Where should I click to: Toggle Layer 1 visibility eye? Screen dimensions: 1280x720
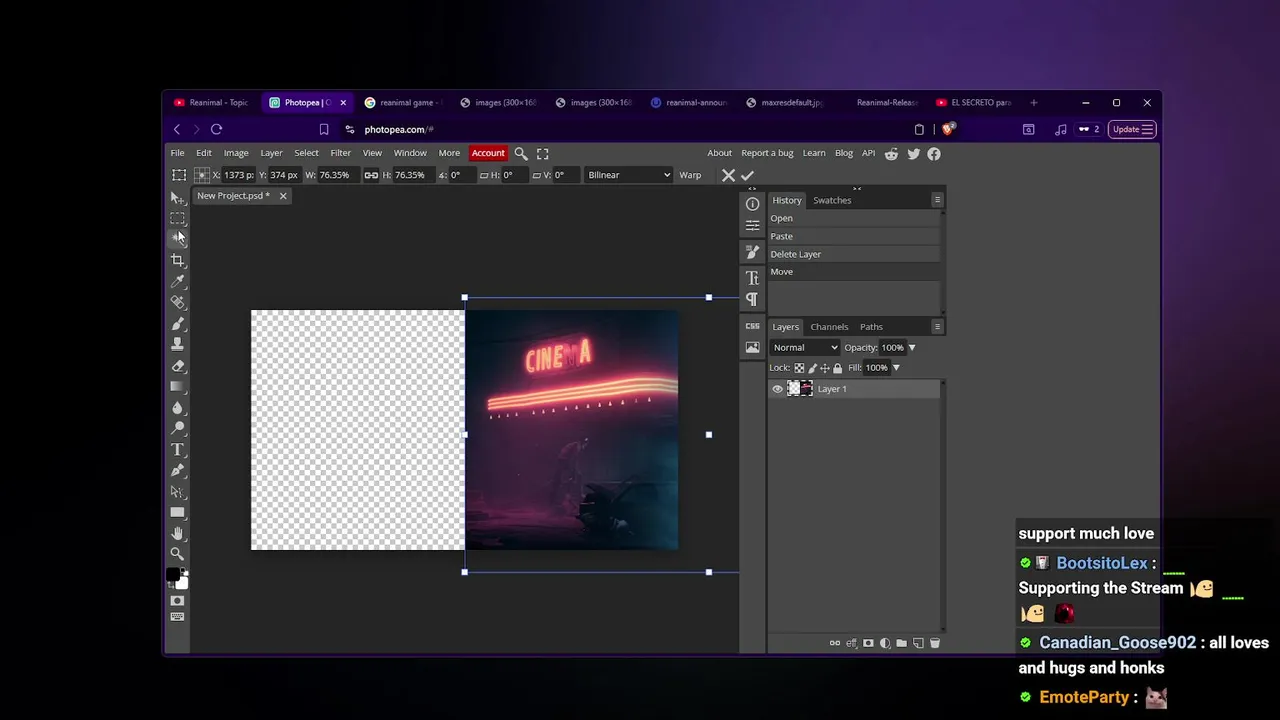777,389
